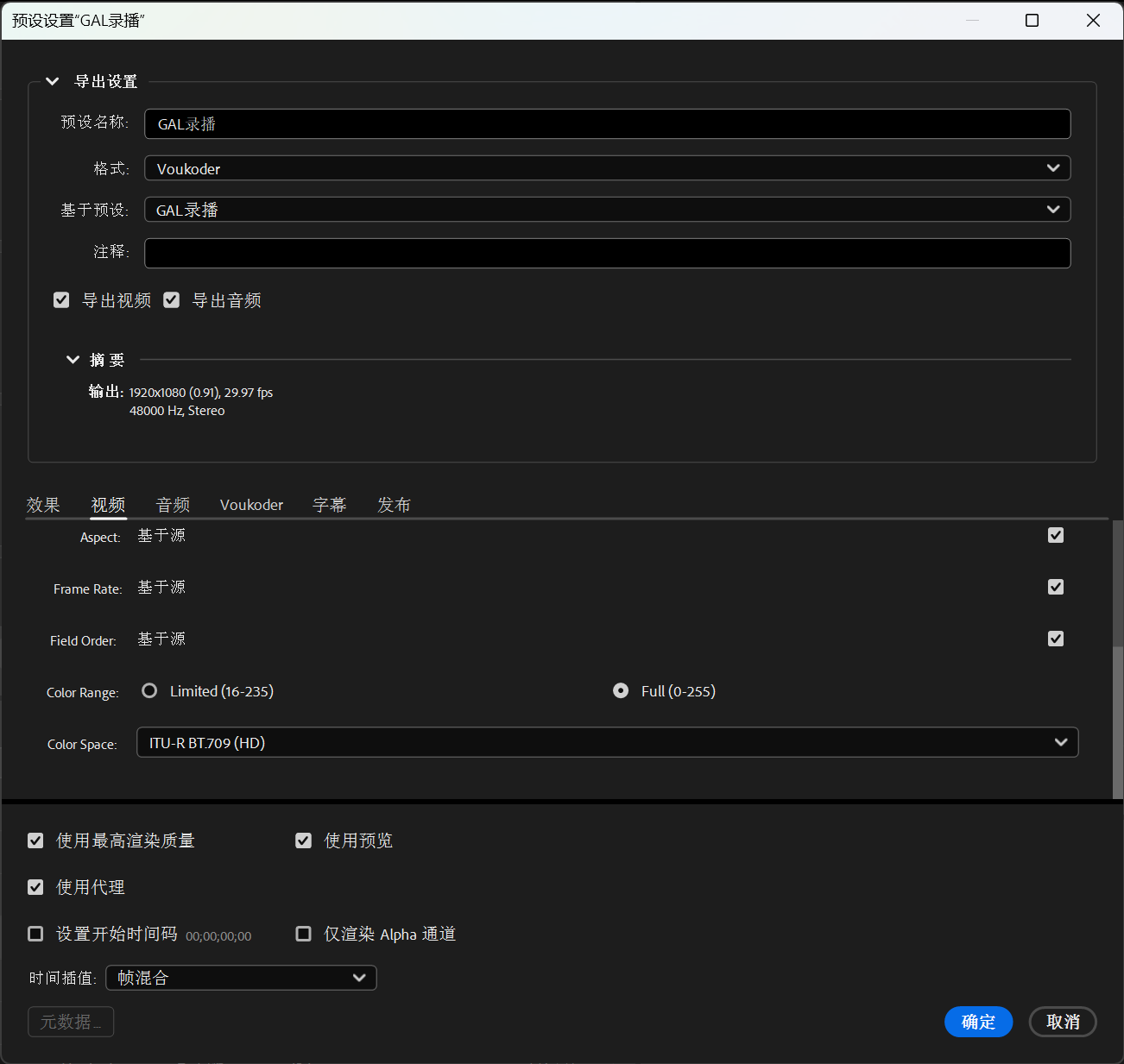Click the 确定 button
The width and height of the screenshot is (1124, 1064).
(978, 1022)
